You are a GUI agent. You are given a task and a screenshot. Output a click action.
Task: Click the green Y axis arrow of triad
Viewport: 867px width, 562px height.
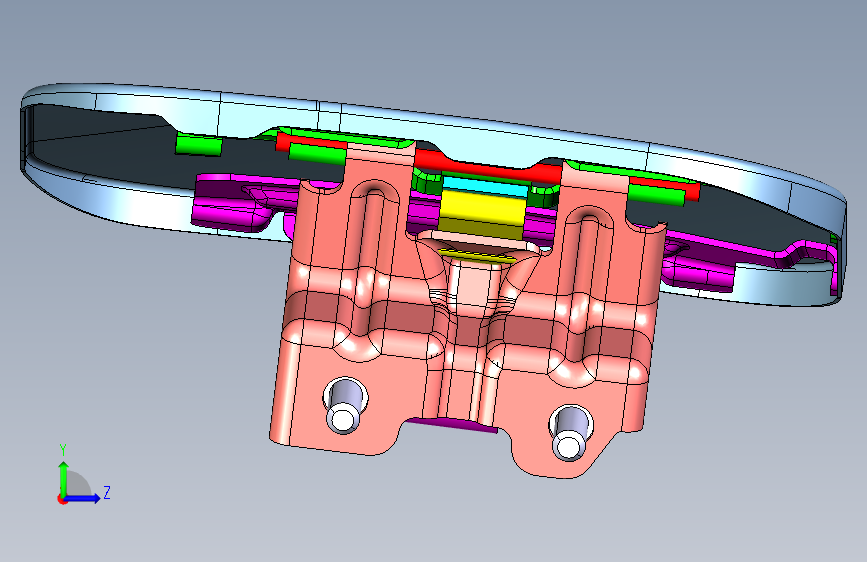(64, 478)
